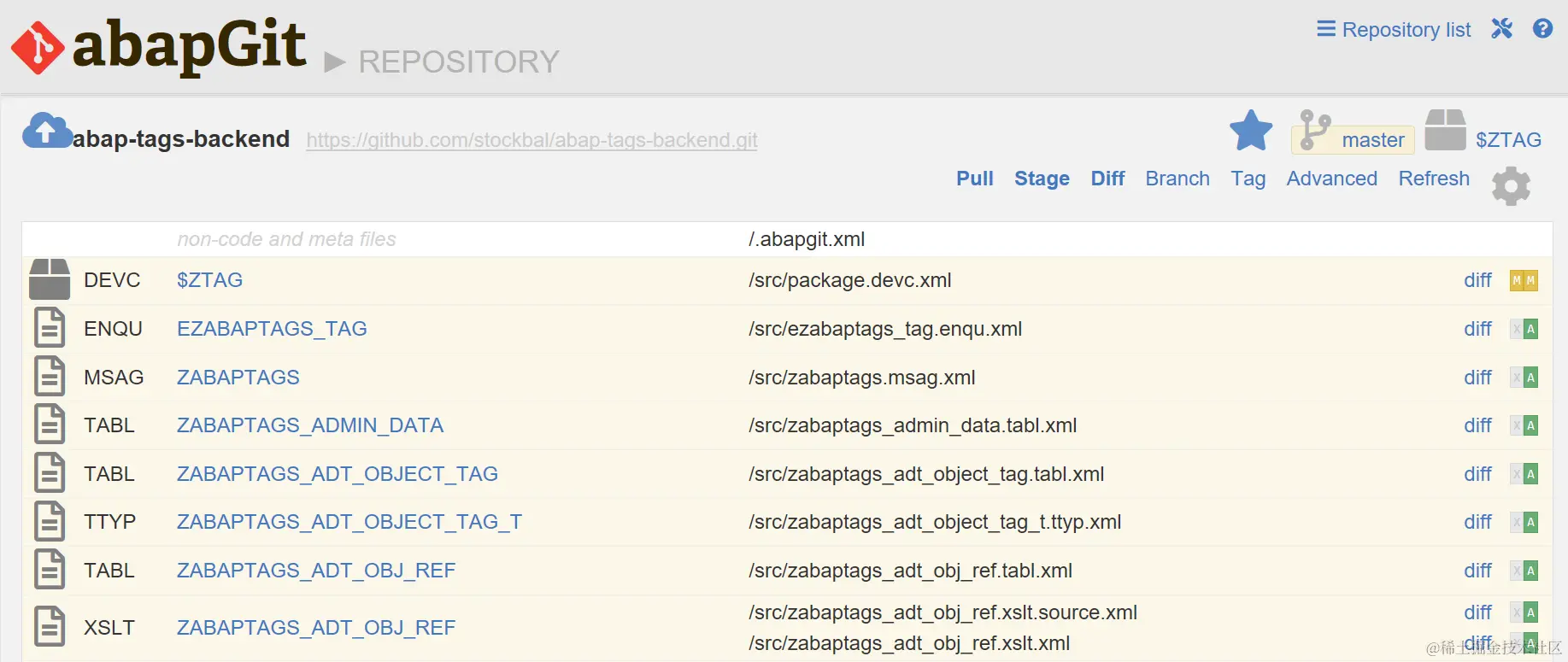Open the repository settings gear icon
This screenshot has width=1568, height=662.
click(x=1511, y=185)
